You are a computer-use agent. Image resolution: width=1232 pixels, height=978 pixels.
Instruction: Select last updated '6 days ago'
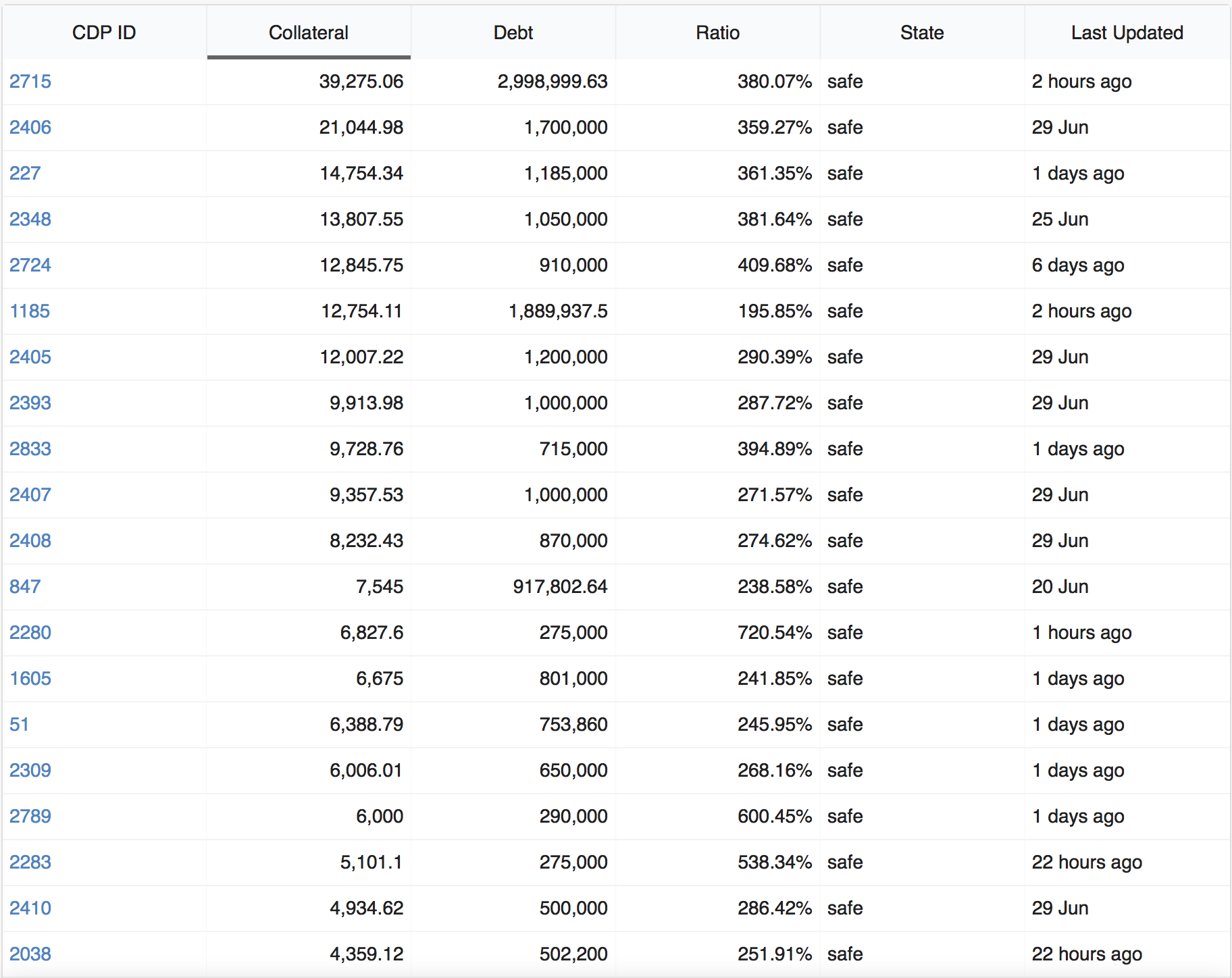click(x=1078, y=265)
